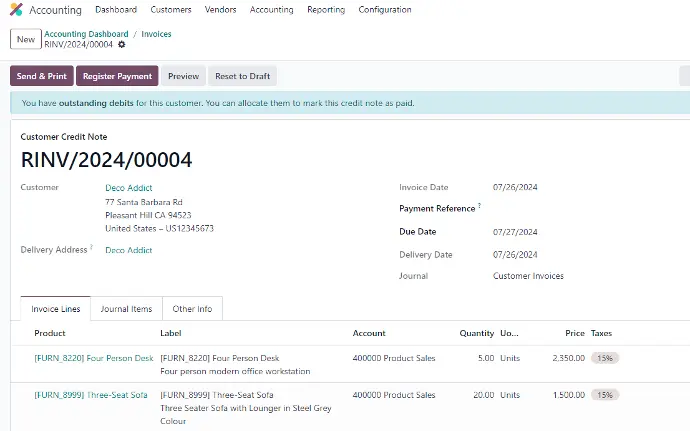
Task: Click Four Person Desk label cell
Action: tap(235, 365)
